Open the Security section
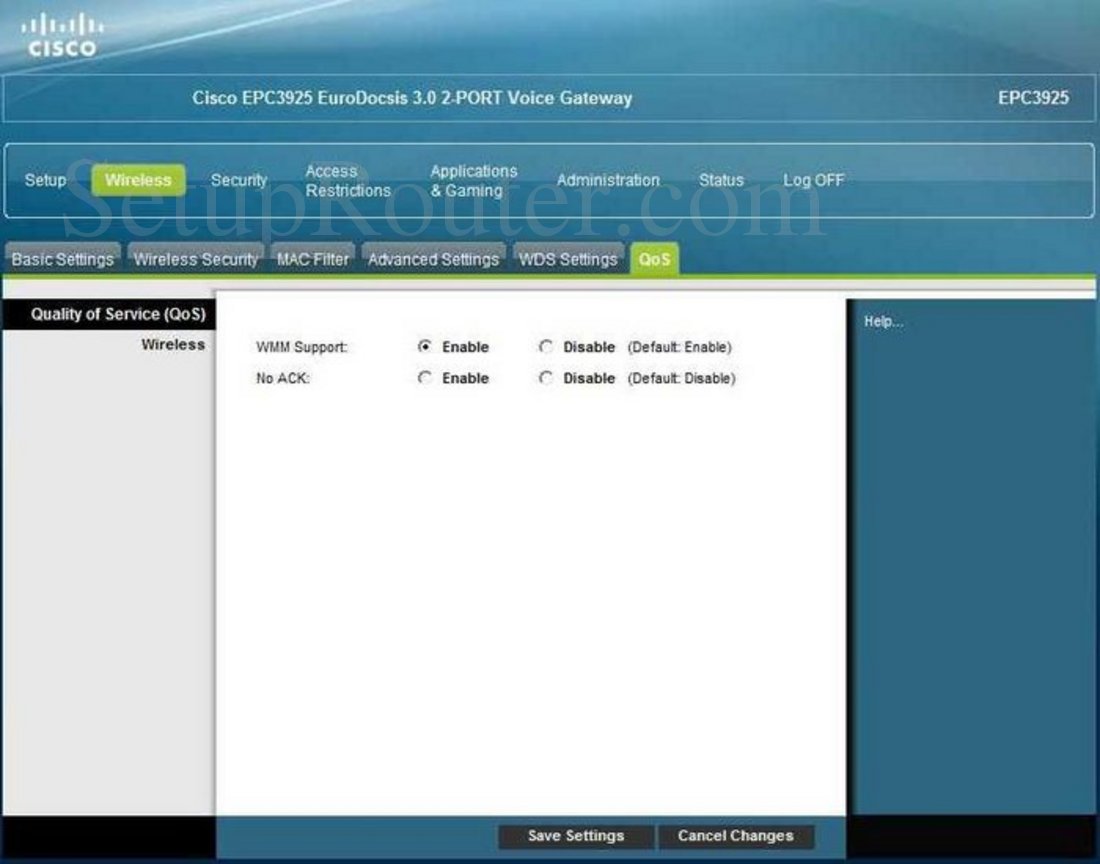Viewport: 1100px width, 864px height. 239,180
